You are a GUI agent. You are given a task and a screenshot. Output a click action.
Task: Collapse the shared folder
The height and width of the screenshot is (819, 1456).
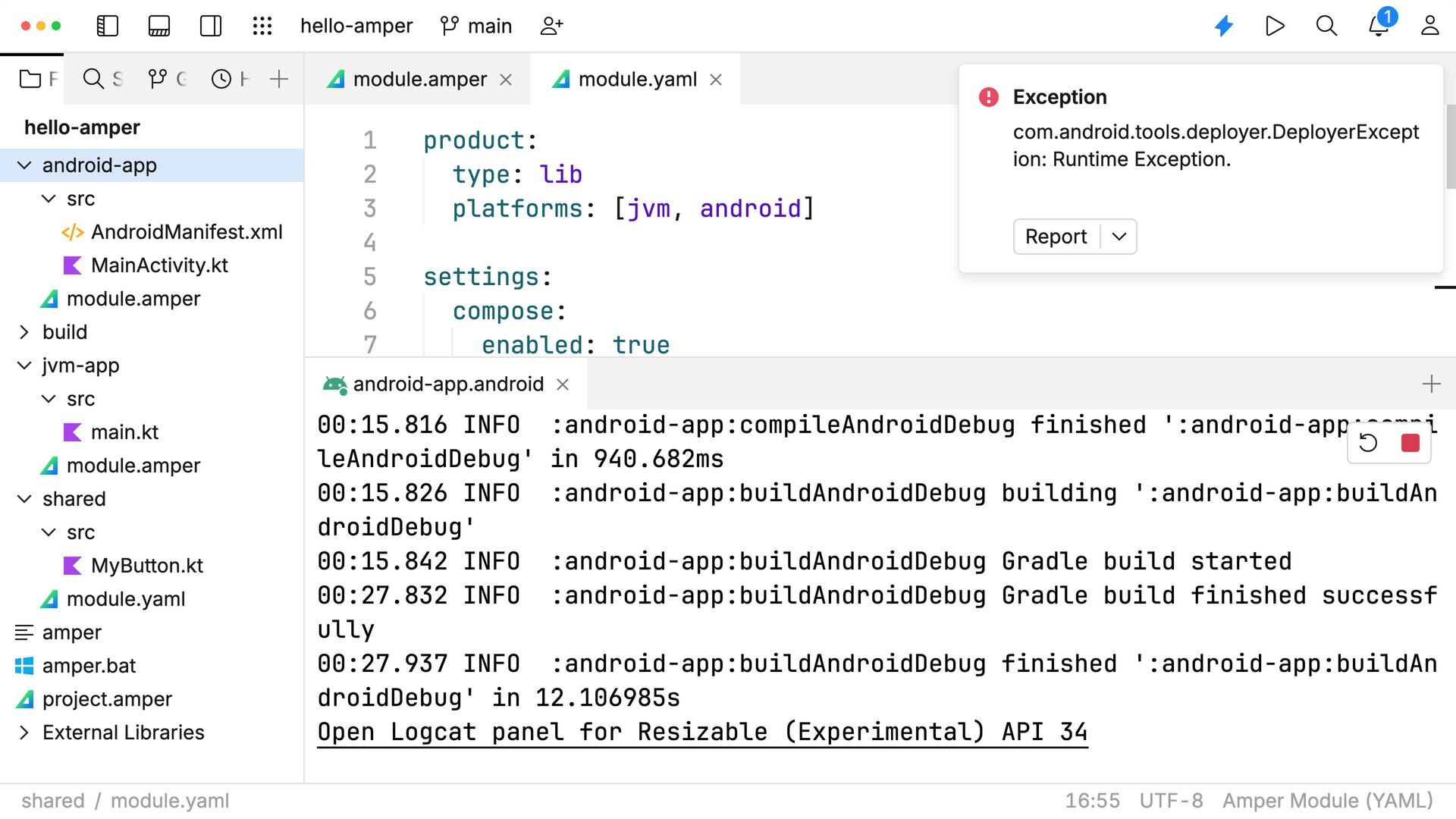[24, 499]
